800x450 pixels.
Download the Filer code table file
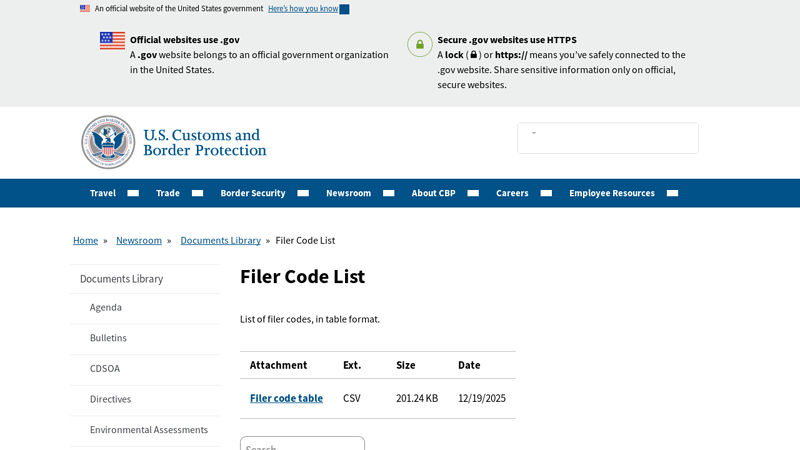coord(286,398)
